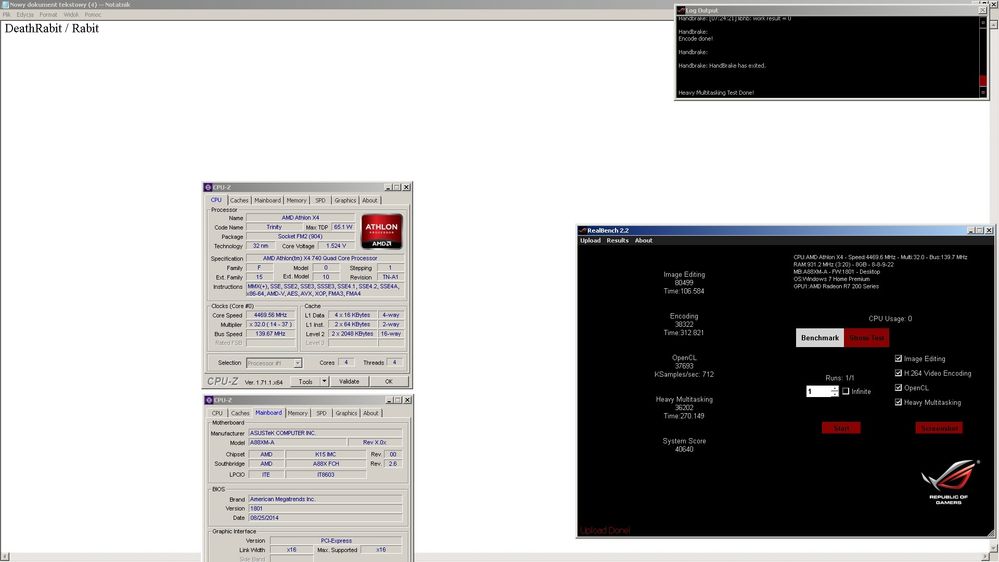The width and height of the screenshot is (999, 562).
Task: Click the RealBench 2.2 title bar icon
Action: point(582,230)
